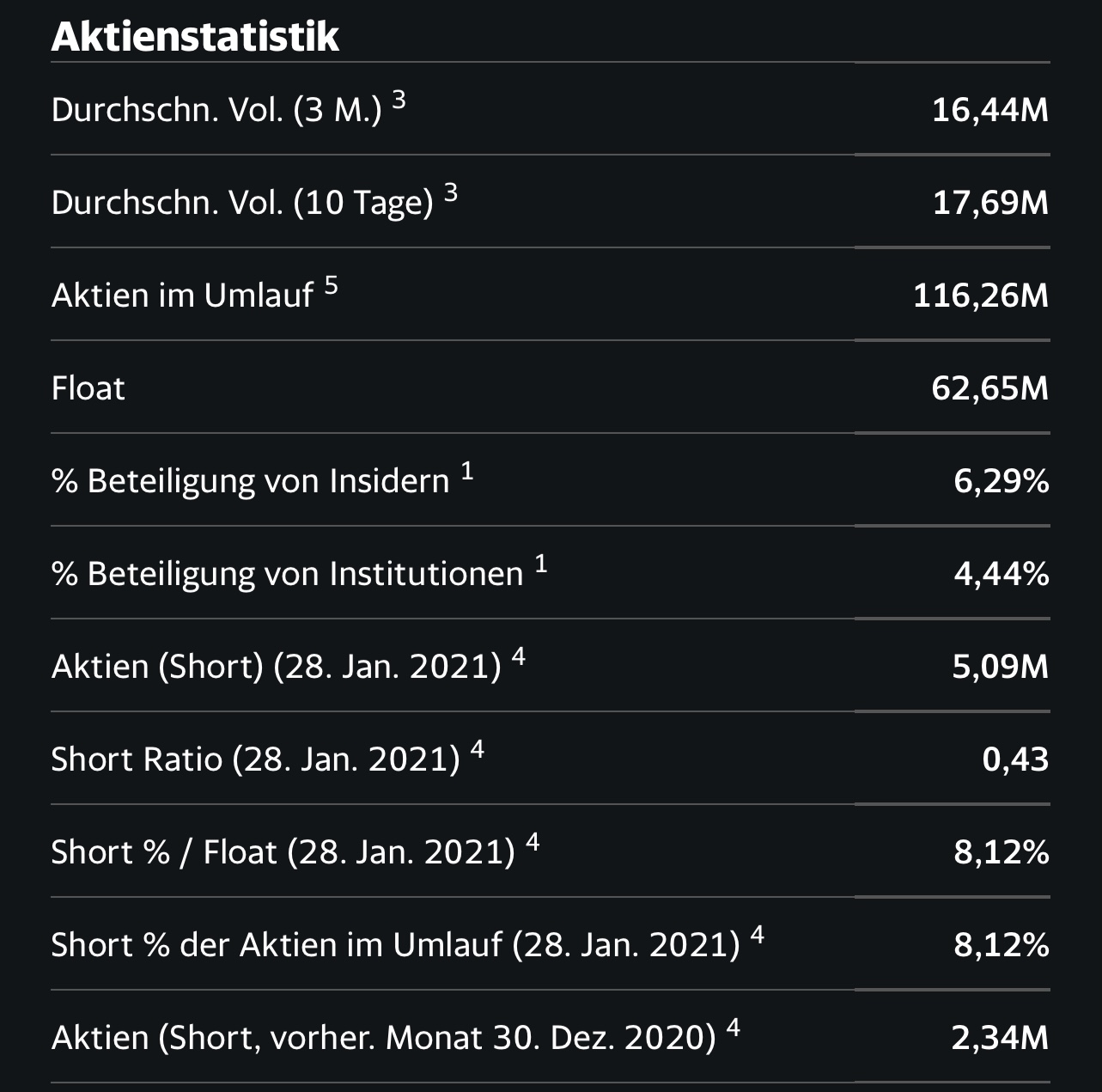Open footnote 4 after Aktien (Short) 28. Jan. 2021
Image resolution: width=1102 pixels, height=1092 pixels.
tap(518, 656)
